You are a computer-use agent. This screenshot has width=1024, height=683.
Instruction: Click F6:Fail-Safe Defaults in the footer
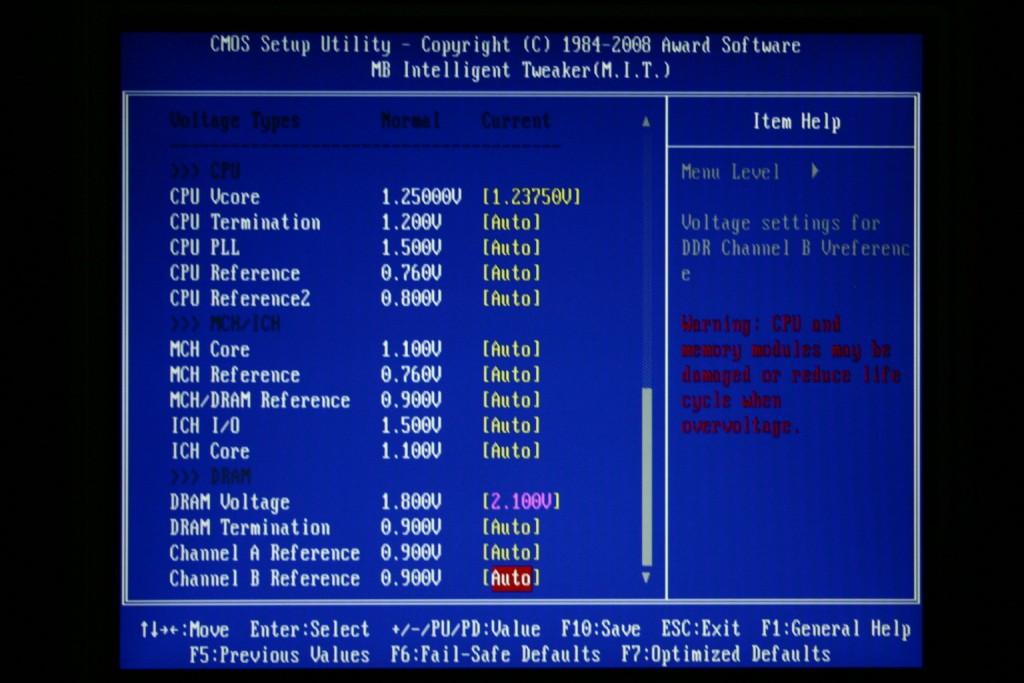pyautogui.click(x=495, y=655)
